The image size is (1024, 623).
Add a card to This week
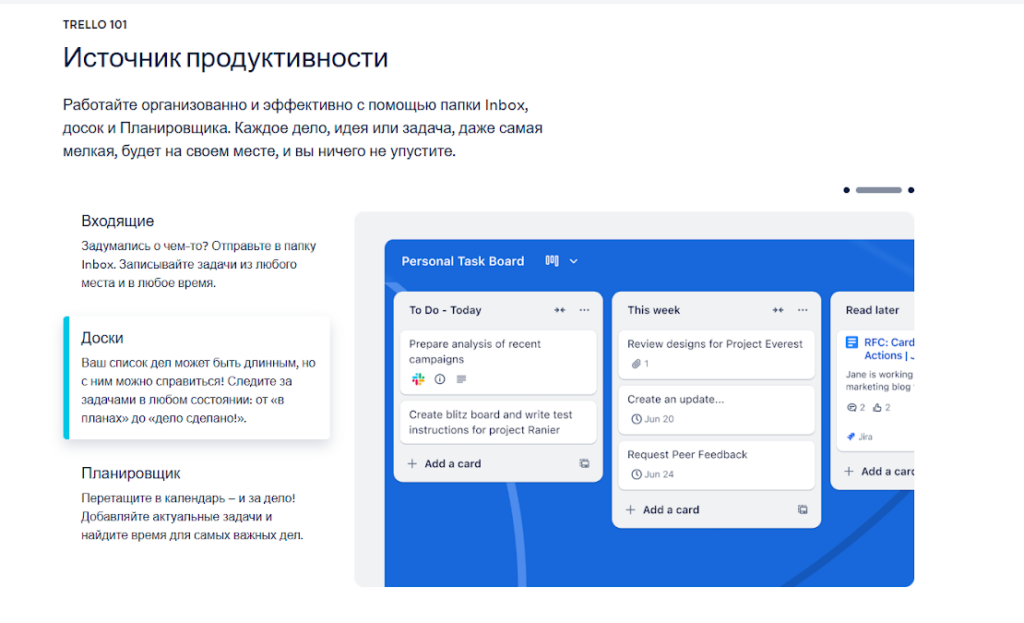click(662, 509)
